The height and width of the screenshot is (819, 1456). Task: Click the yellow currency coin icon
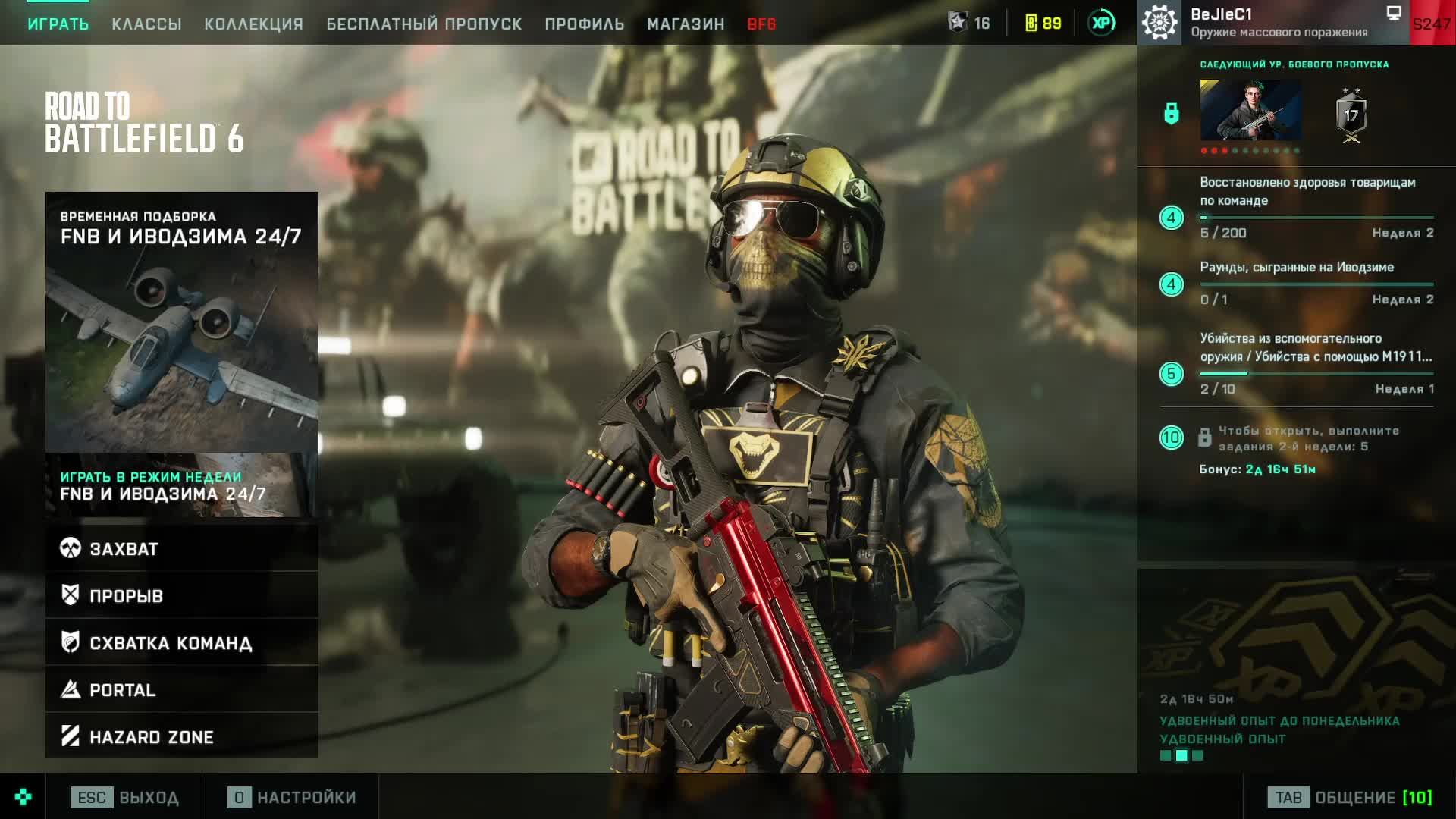(1031, 23)
